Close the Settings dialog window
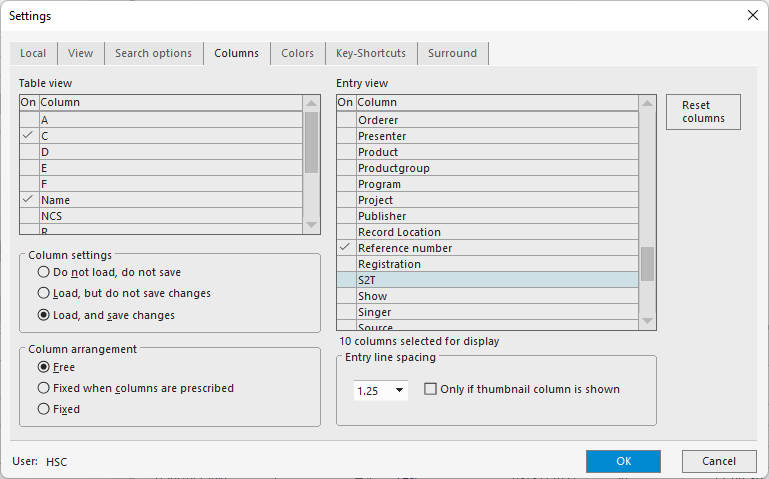Viewport: 769px width, 479px height. point(752,15)
